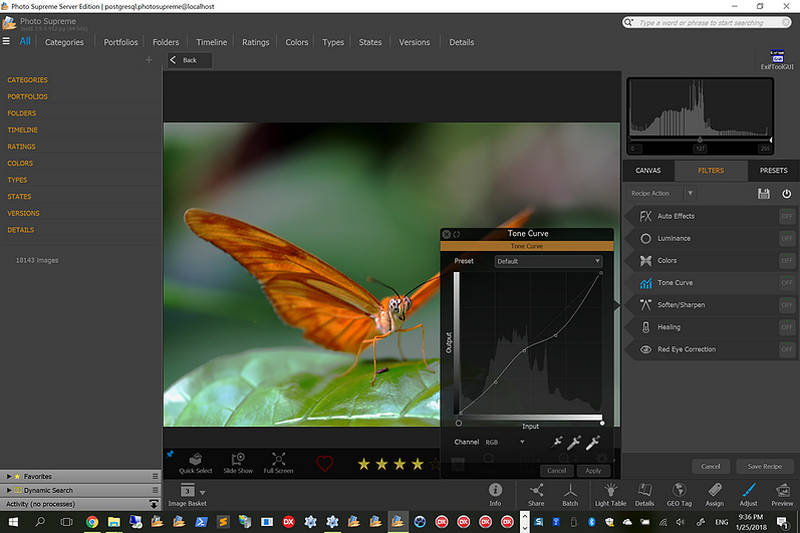
Task: Click the Save Recipe button
Action: coord(764,466)
